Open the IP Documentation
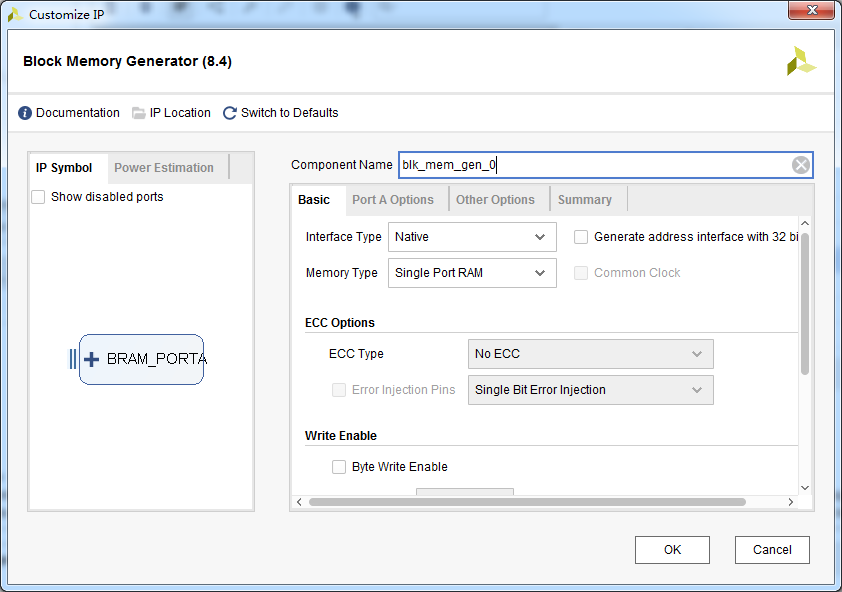The height and width of the screenshot is (592, 842). point(77,112)
